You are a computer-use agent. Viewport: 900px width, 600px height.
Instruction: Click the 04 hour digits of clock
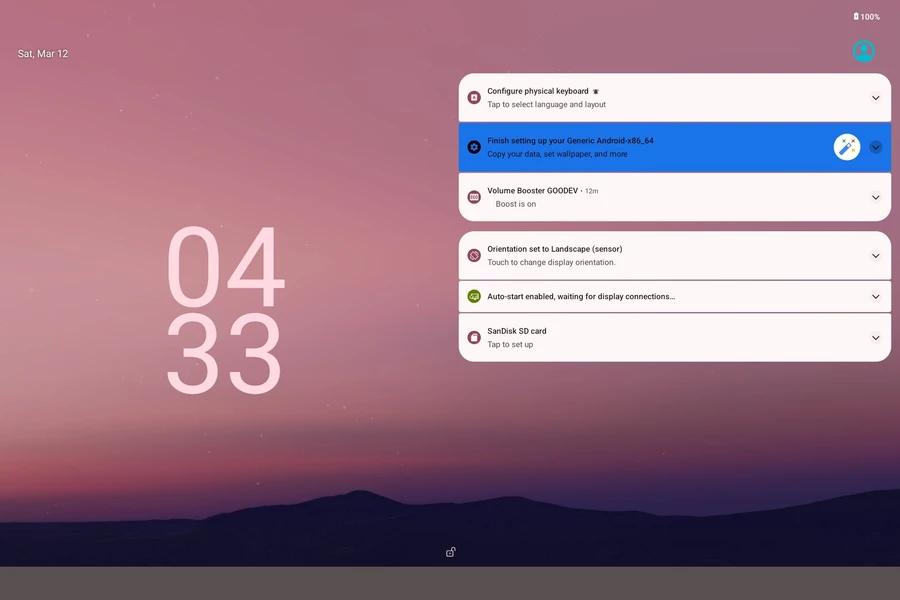(225, 266)
